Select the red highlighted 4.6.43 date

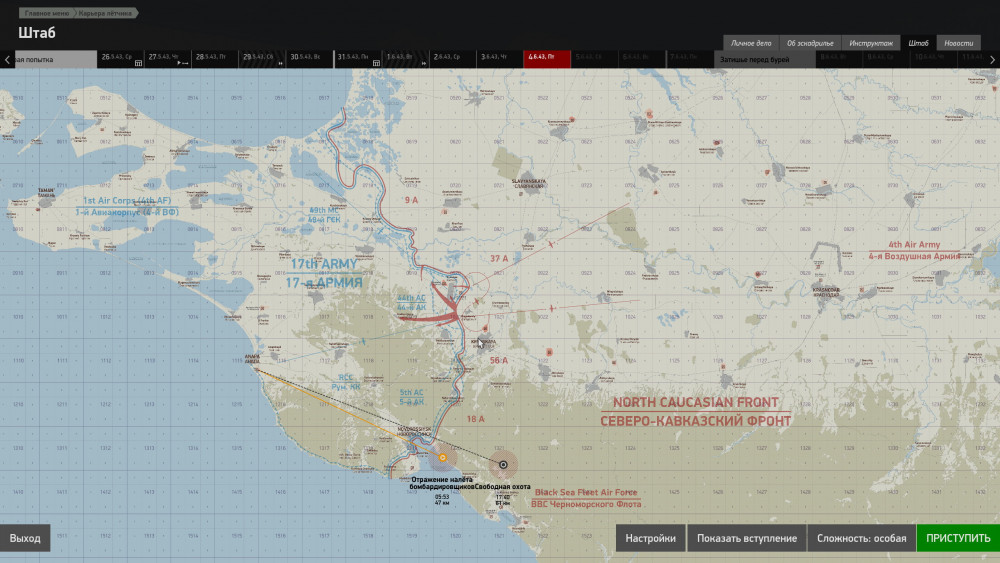[x=546, y=58]
